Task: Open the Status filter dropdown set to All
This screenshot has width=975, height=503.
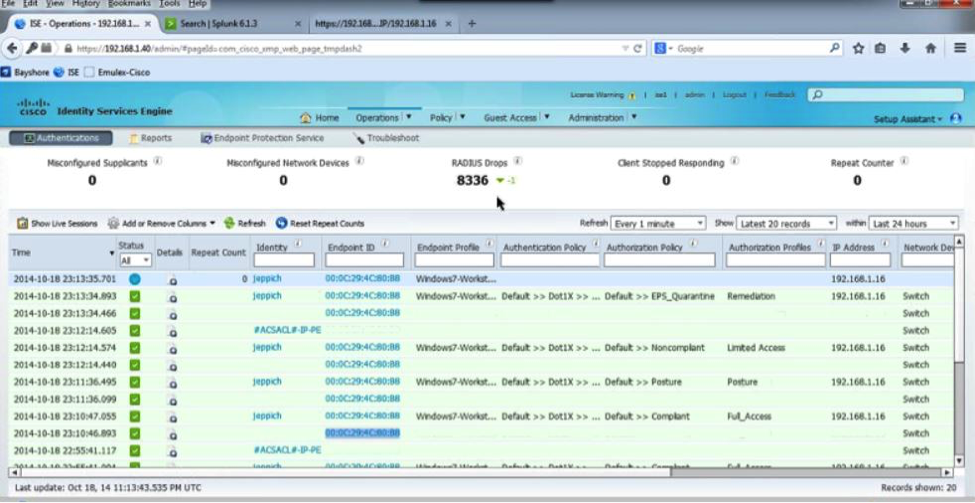Action: 135,260
